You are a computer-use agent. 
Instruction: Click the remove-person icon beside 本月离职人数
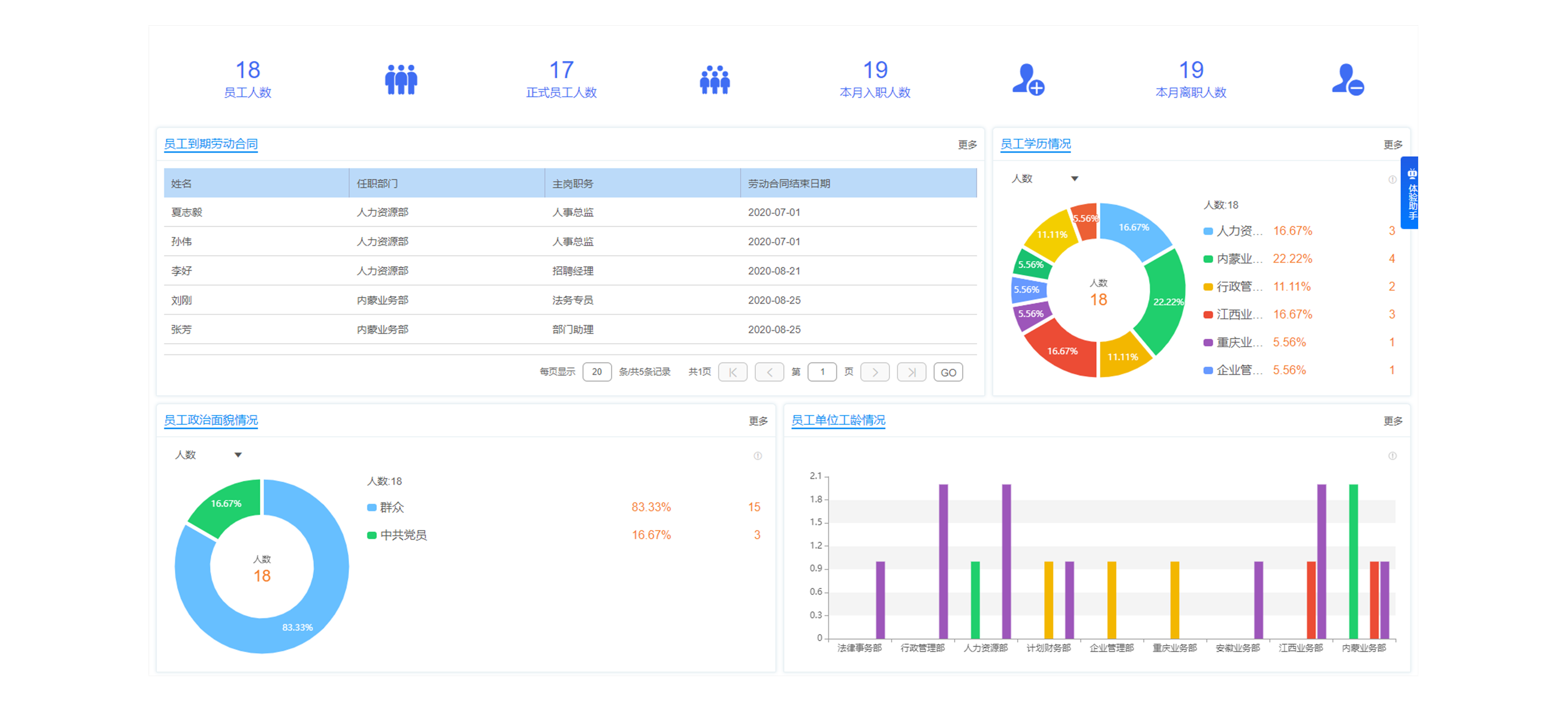pos(1348,79)
